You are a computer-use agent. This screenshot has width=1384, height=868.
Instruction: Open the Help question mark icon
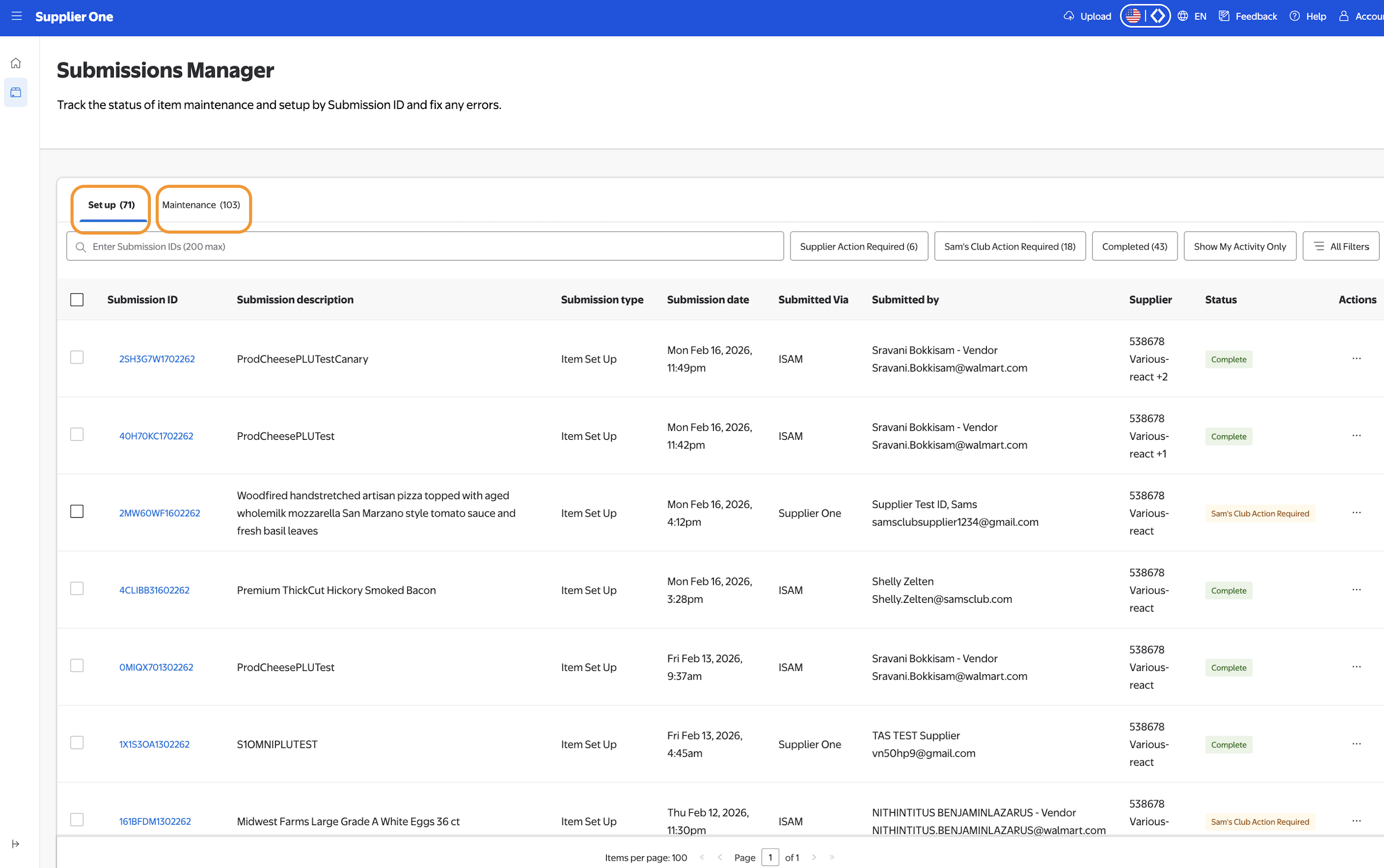[1294, 16]
